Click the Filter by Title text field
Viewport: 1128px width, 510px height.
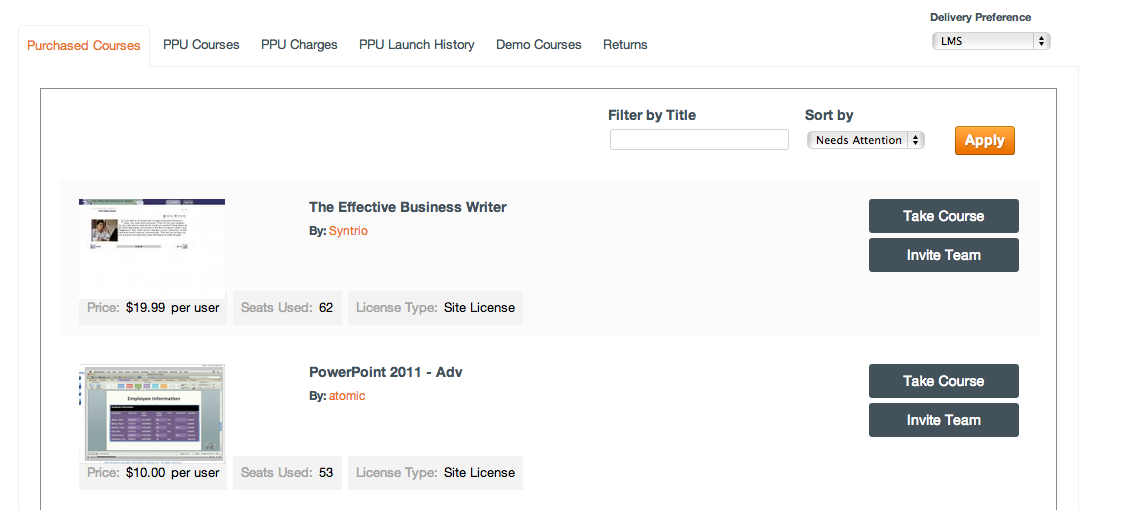tap(699, 140)
